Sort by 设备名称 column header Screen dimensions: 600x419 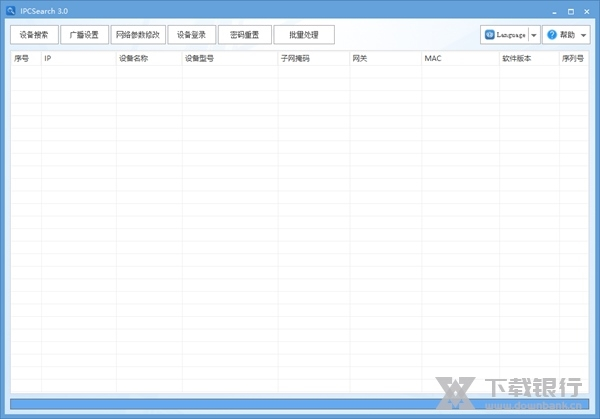149,59
